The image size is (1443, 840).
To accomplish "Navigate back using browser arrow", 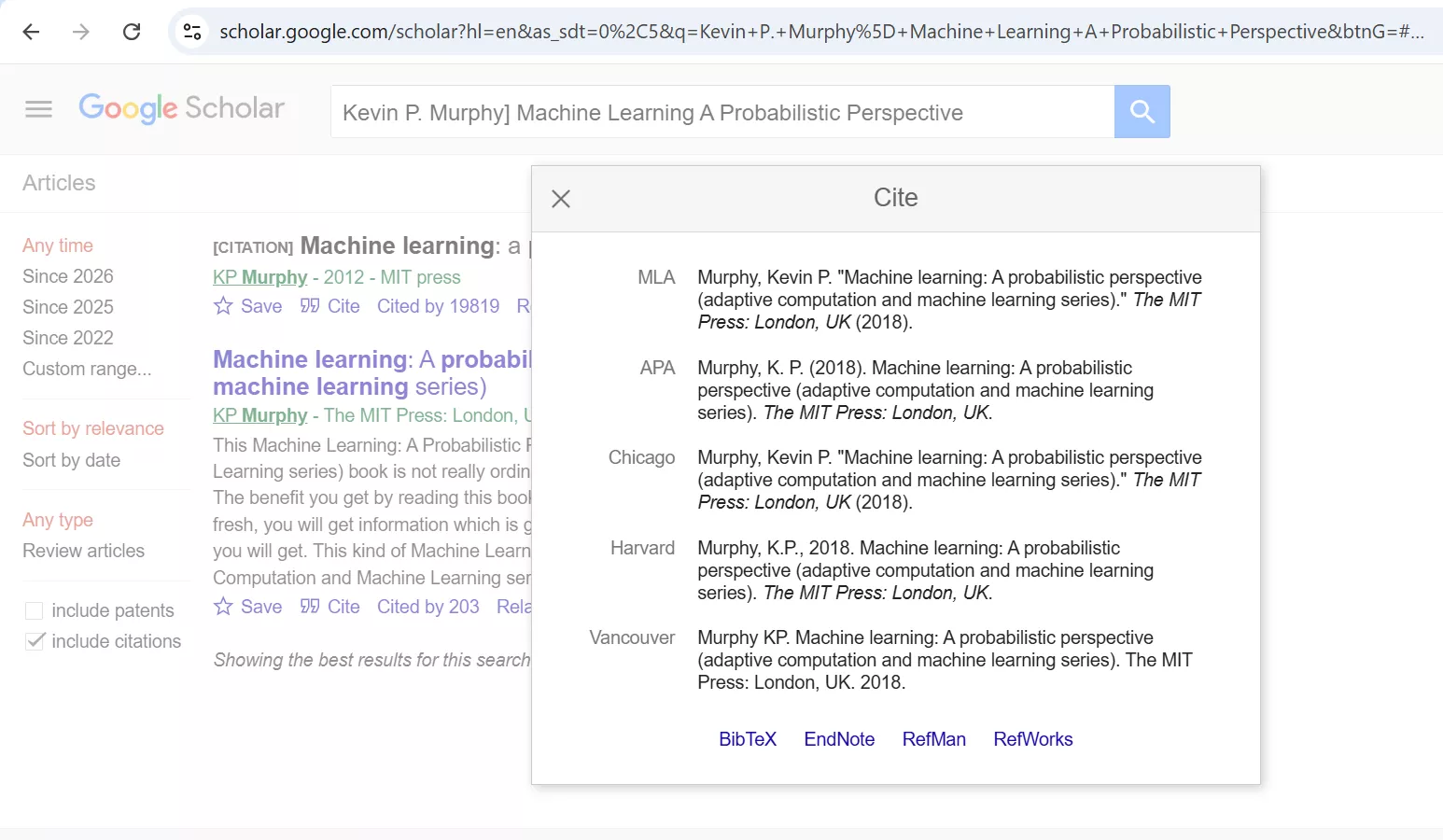I will pyautogui.click(x=31, y=31).
